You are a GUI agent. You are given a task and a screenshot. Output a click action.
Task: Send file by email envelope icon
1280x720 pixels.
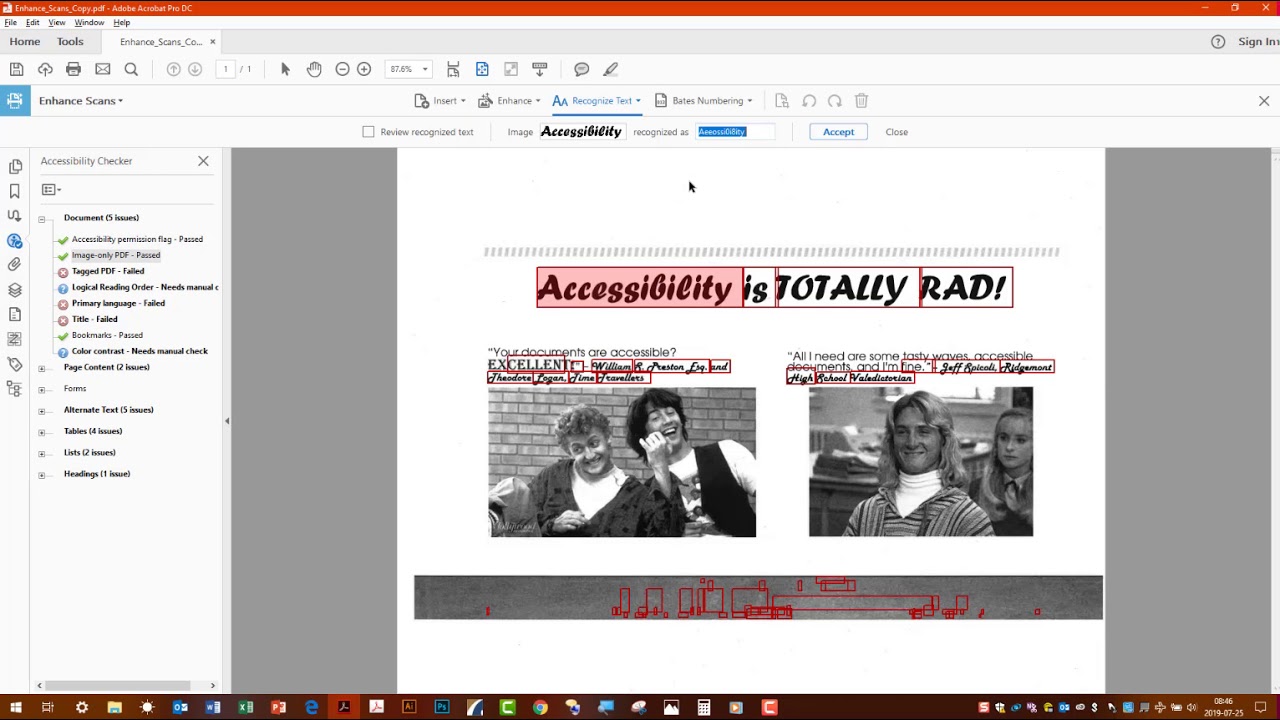click(x=102, y=69)
